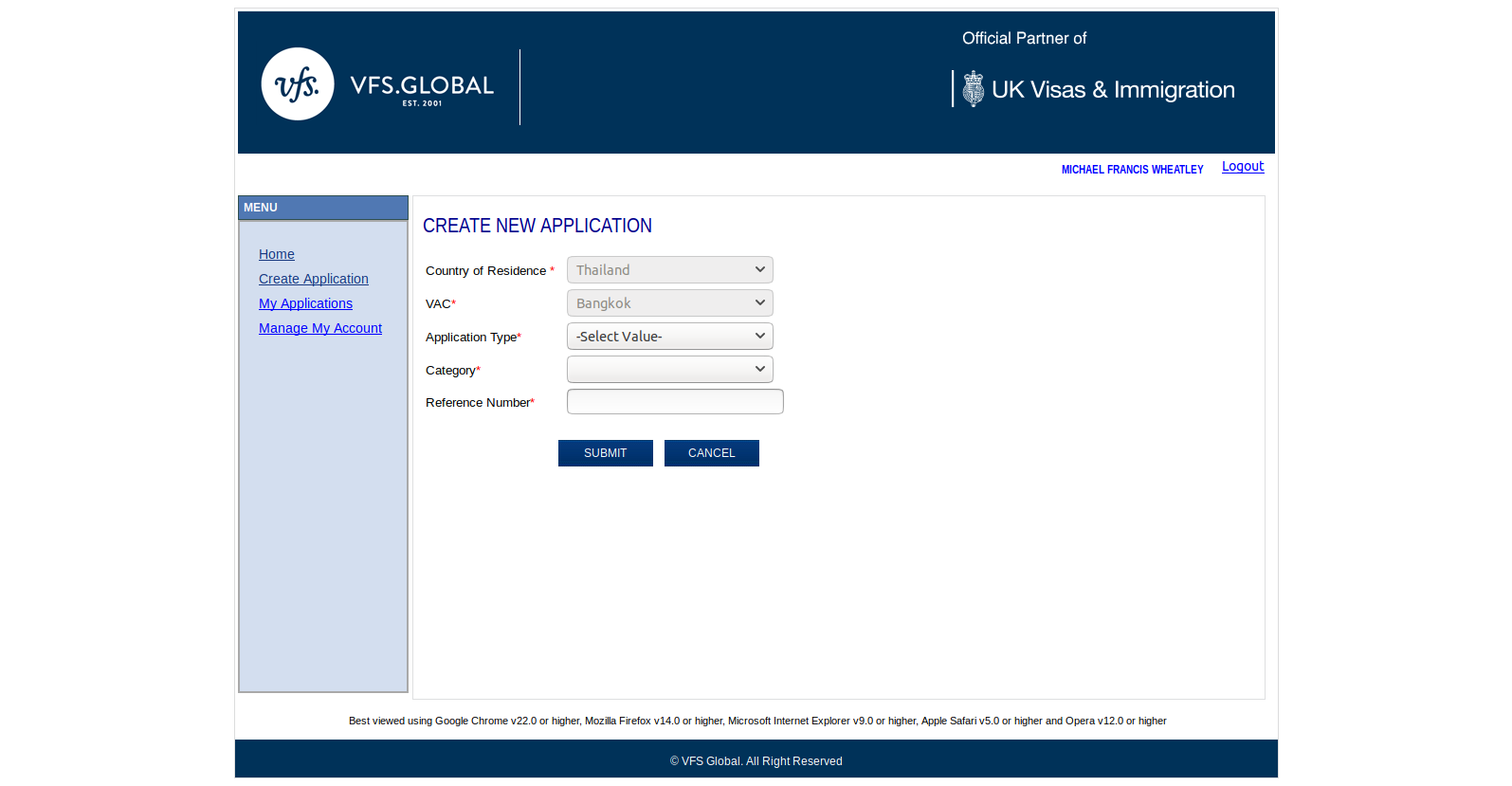Click the VFS.GLOBAL wordmark text
The width and height of the screenshot is (1512, 786).
coord(422,85)
